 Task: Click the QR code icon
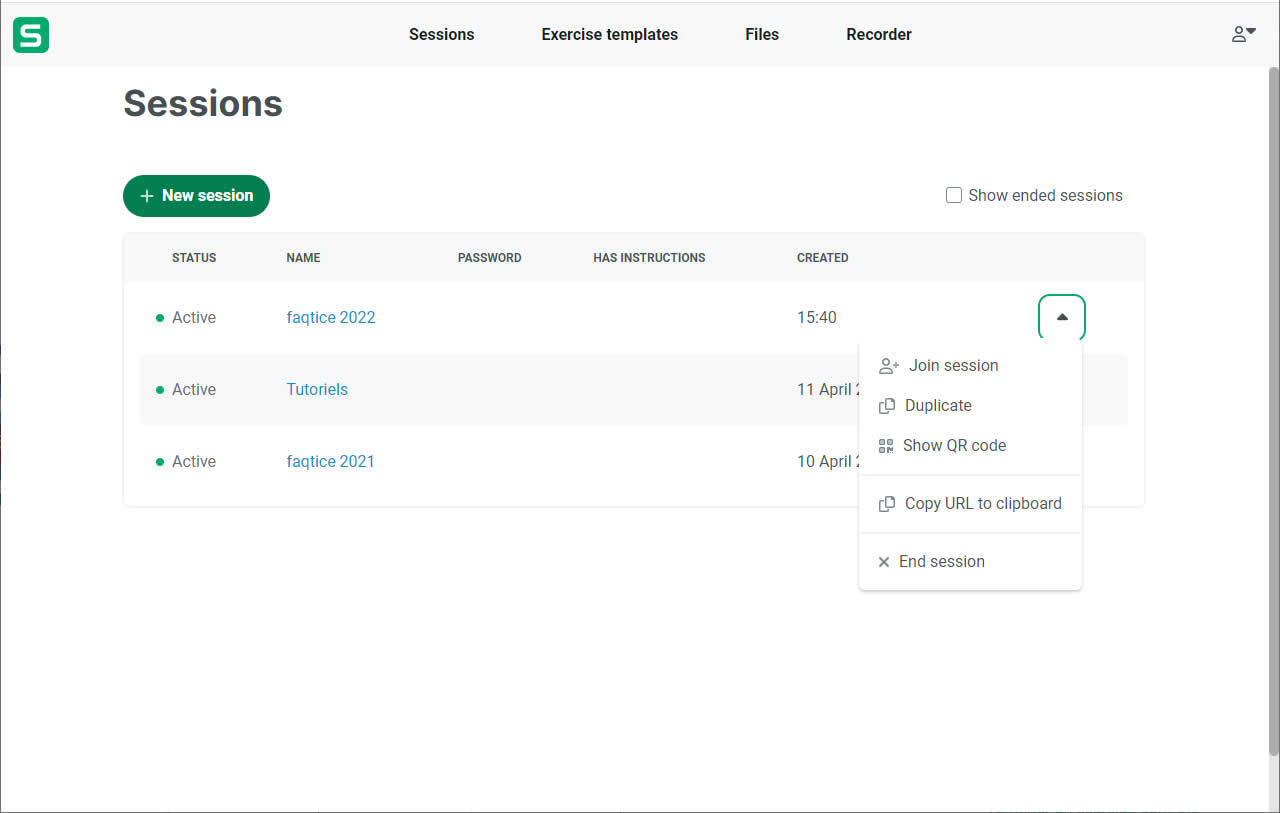tap(885, 446)
